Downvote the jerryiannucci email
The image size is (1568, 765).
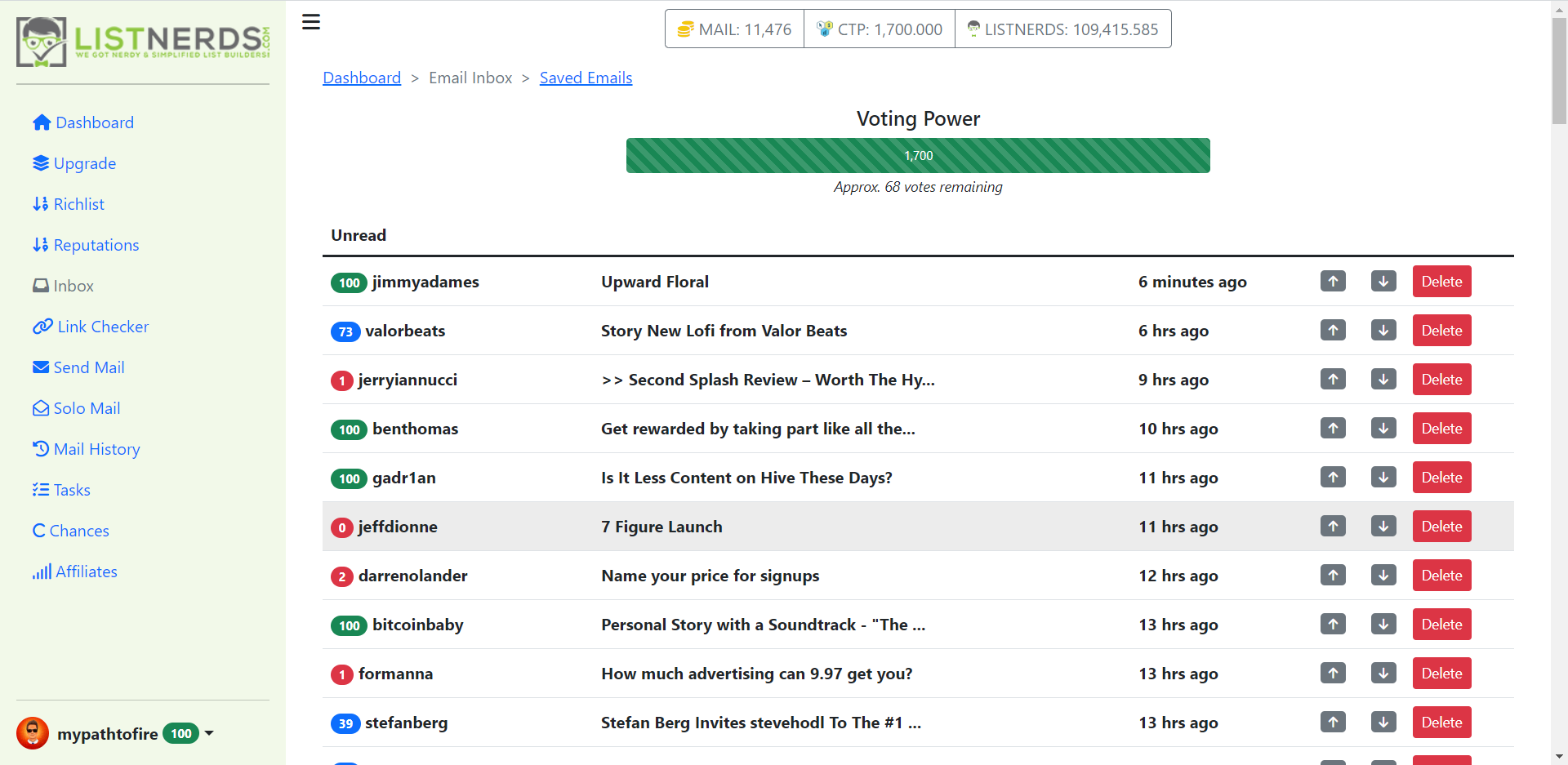click(x=1383, y=380)
